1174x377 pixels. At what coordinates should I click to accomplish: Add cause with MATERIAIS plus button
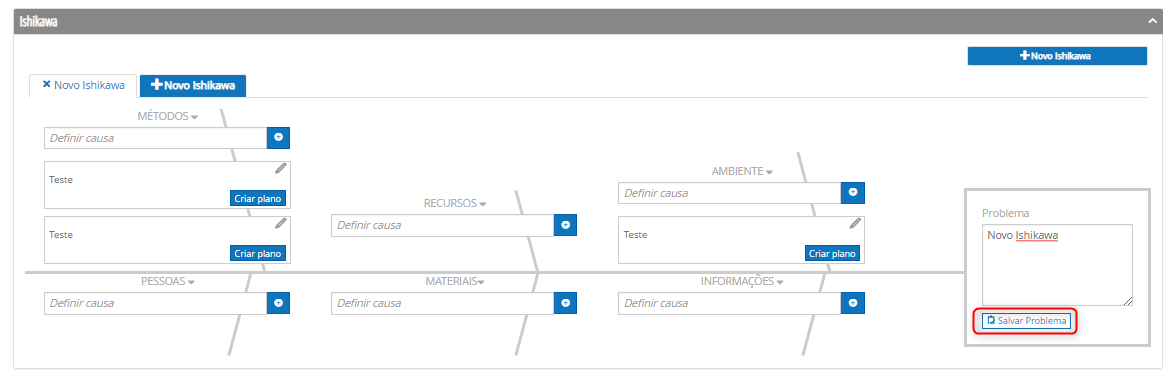565,303
